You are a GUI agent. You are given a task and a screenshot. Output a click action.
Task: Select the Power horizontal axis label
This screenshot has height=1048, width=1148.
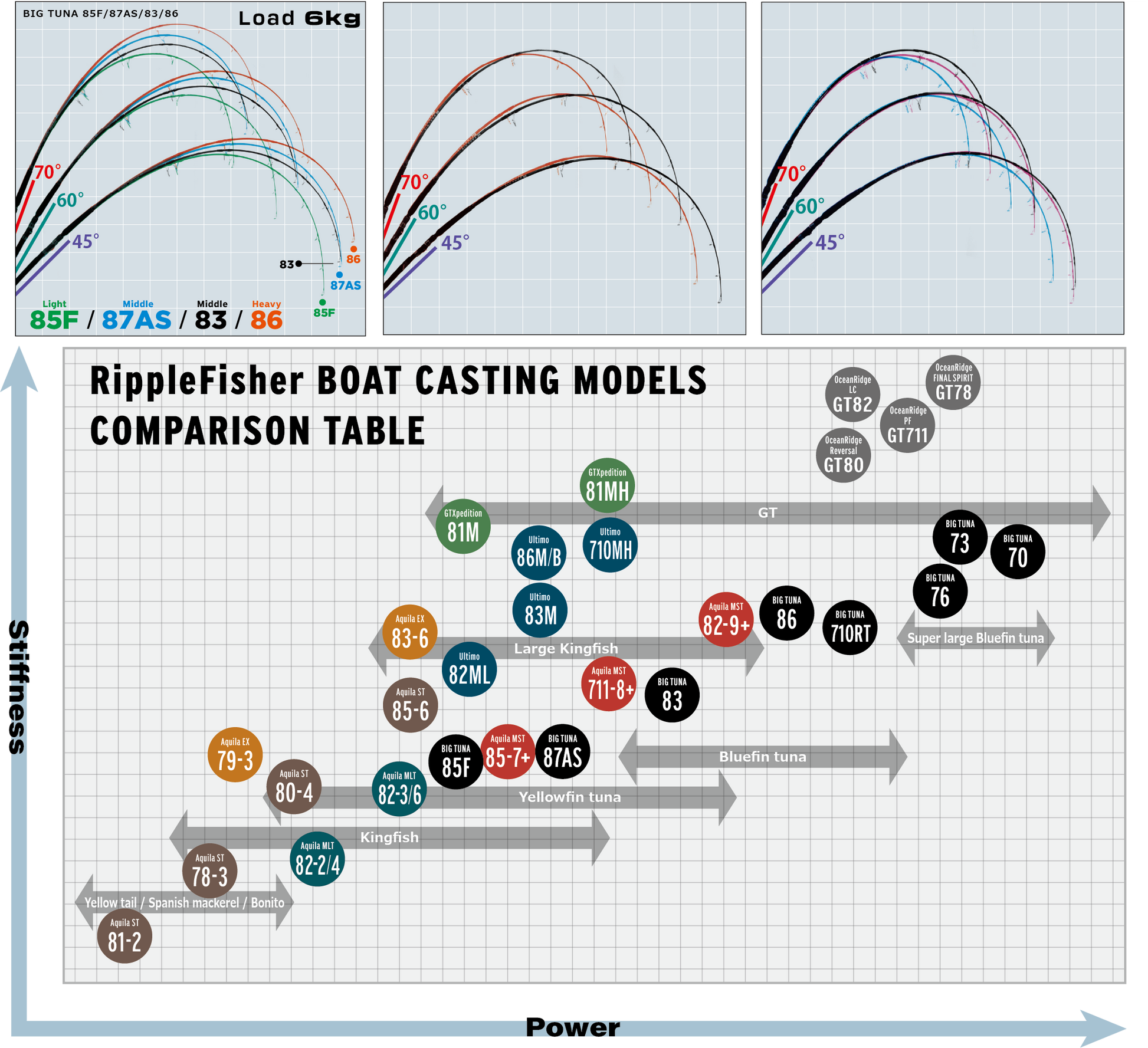coord(572,1027)
